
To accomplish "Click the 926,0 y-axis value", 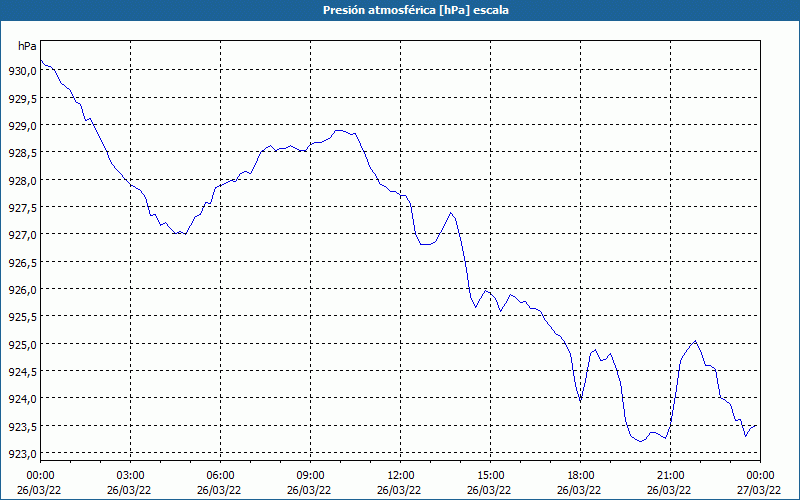I will (x=22, y=290).
